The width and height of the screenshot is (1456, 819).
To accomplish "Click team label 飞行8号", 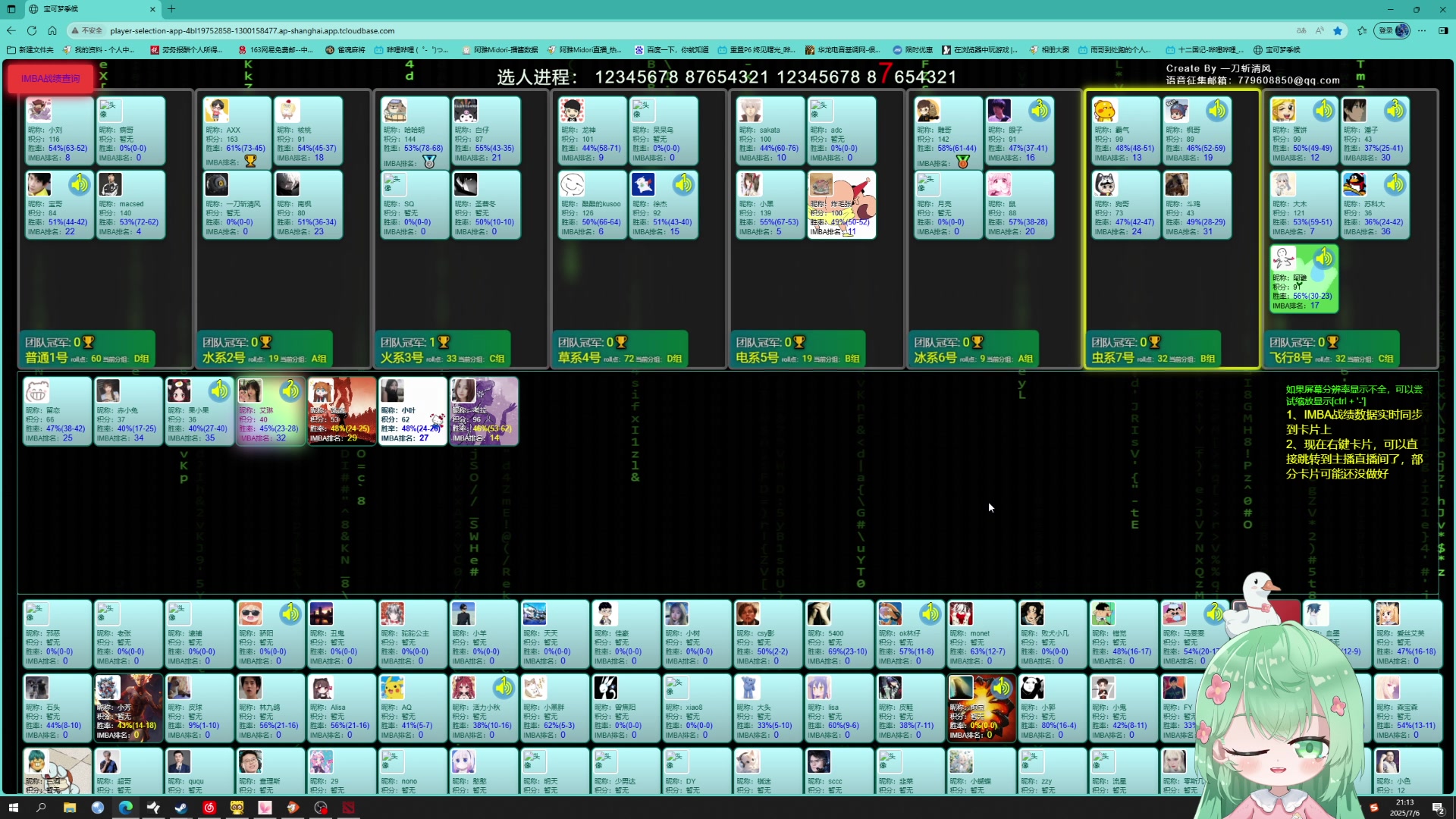I will (x=1291, y=358).
